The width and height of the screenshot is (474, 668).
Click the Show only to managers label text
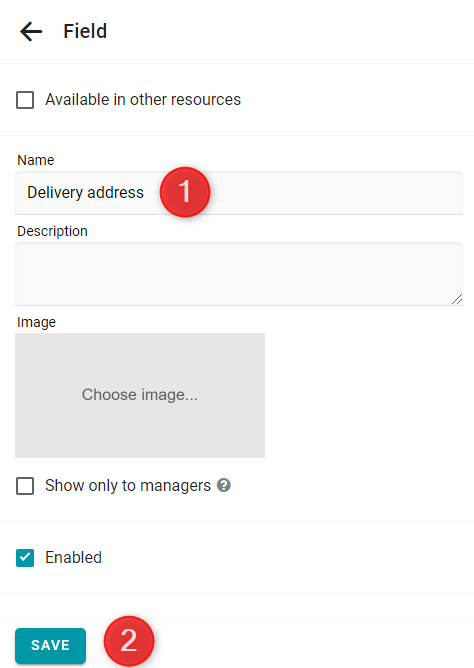coord(128,486)
